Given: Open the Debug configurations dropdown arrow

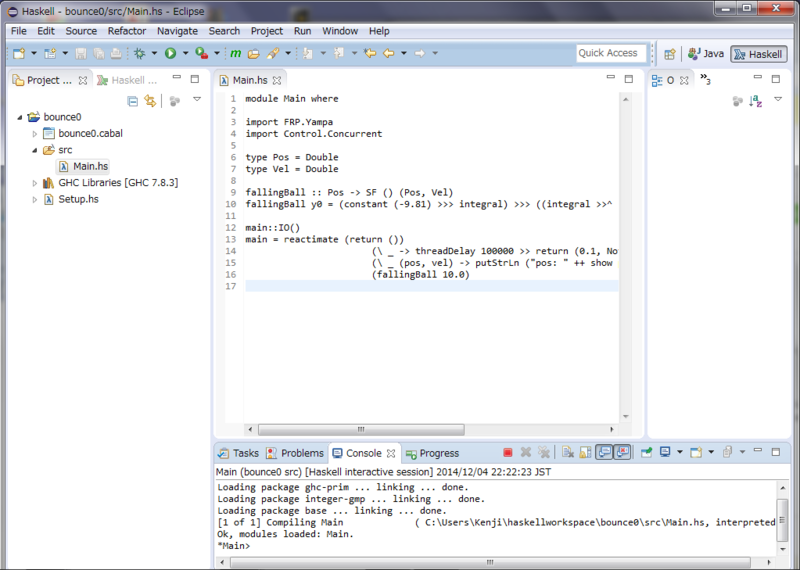Looking at the screenshot, I should coord(154,53).
